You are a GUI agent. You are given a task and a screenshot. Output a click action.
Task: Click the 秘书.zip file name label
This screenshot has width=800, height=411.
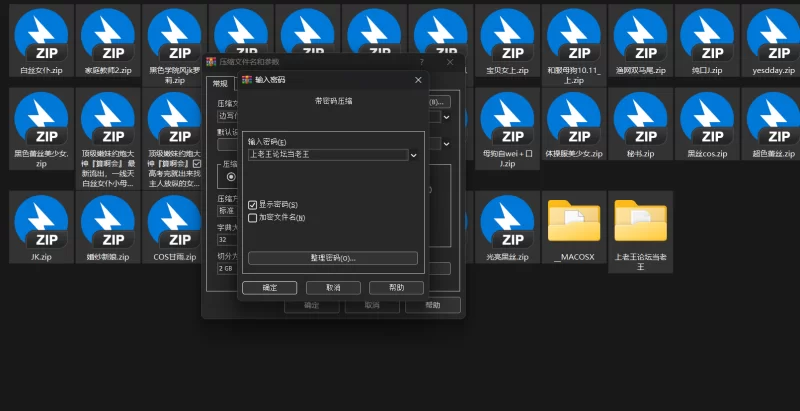pyautogui.click(x=640, y=153)
